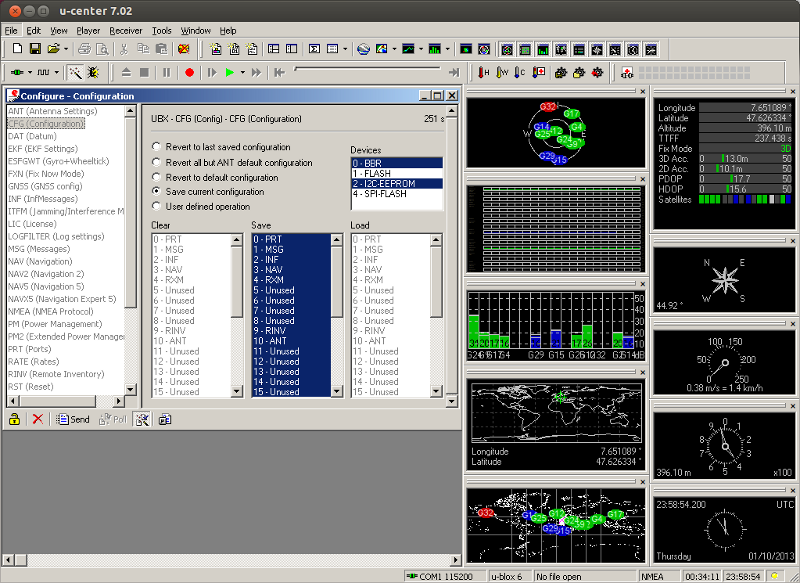
Task: Click the Save list scroll down arrow
Action: click(x=337, y=391)
